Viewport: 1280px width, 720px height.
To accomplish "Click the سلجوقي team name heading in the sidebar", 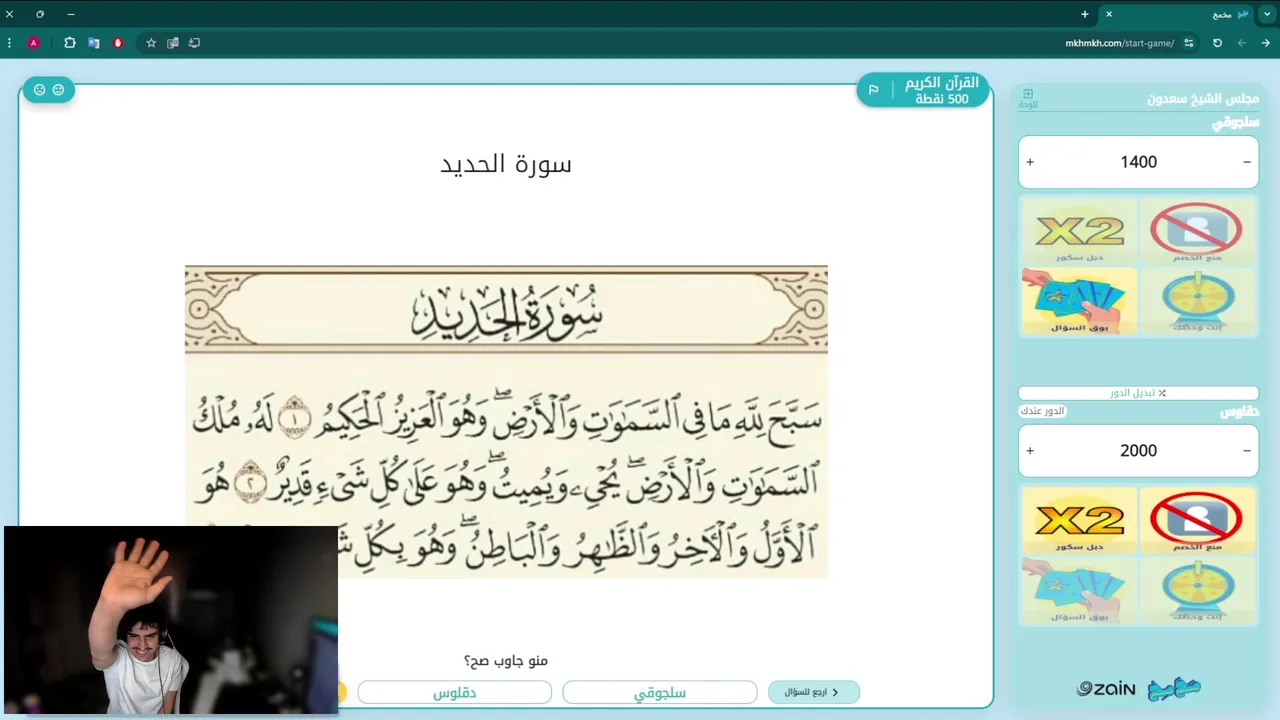I will coord(1236,123).
